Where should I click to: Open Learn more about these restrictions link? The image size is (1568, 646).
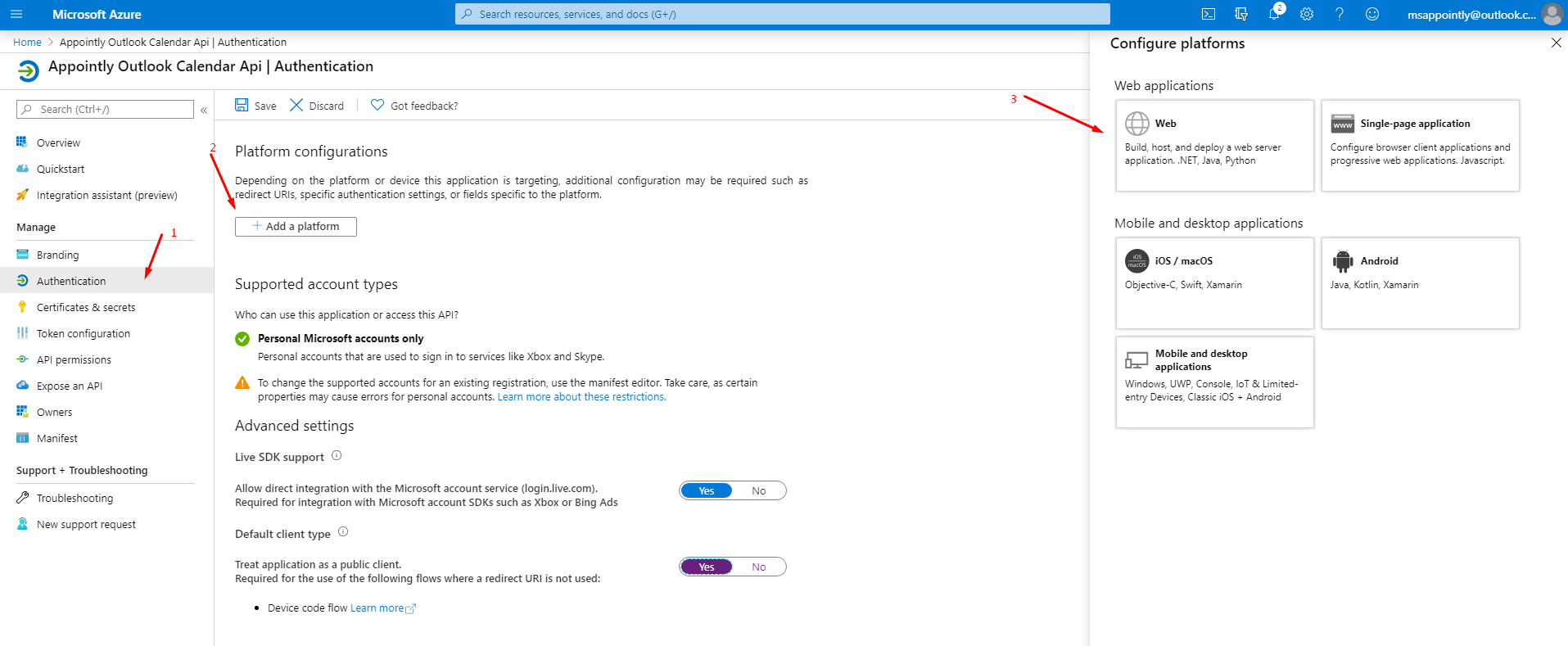(581, 396)
